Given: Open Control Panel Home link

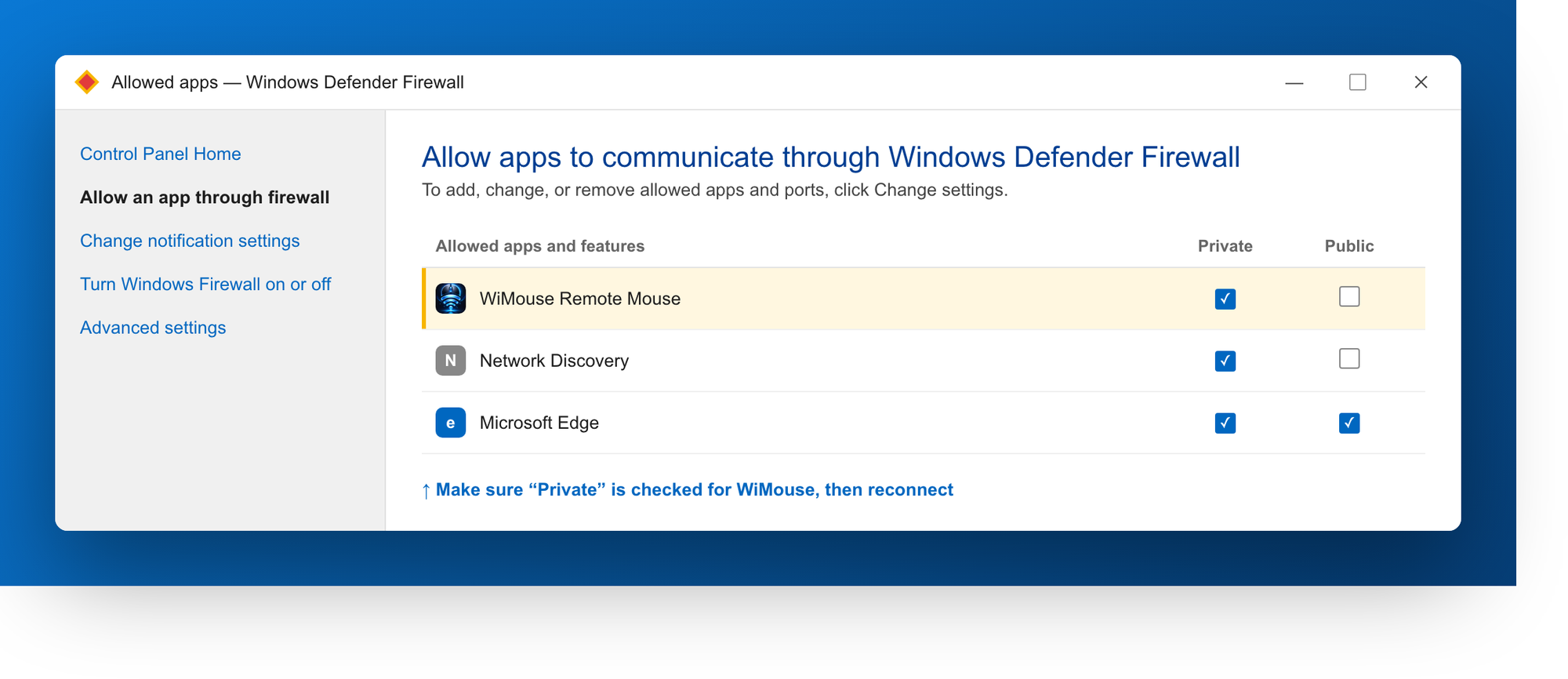Looking at the screenshot, I should tap(160, 154).
